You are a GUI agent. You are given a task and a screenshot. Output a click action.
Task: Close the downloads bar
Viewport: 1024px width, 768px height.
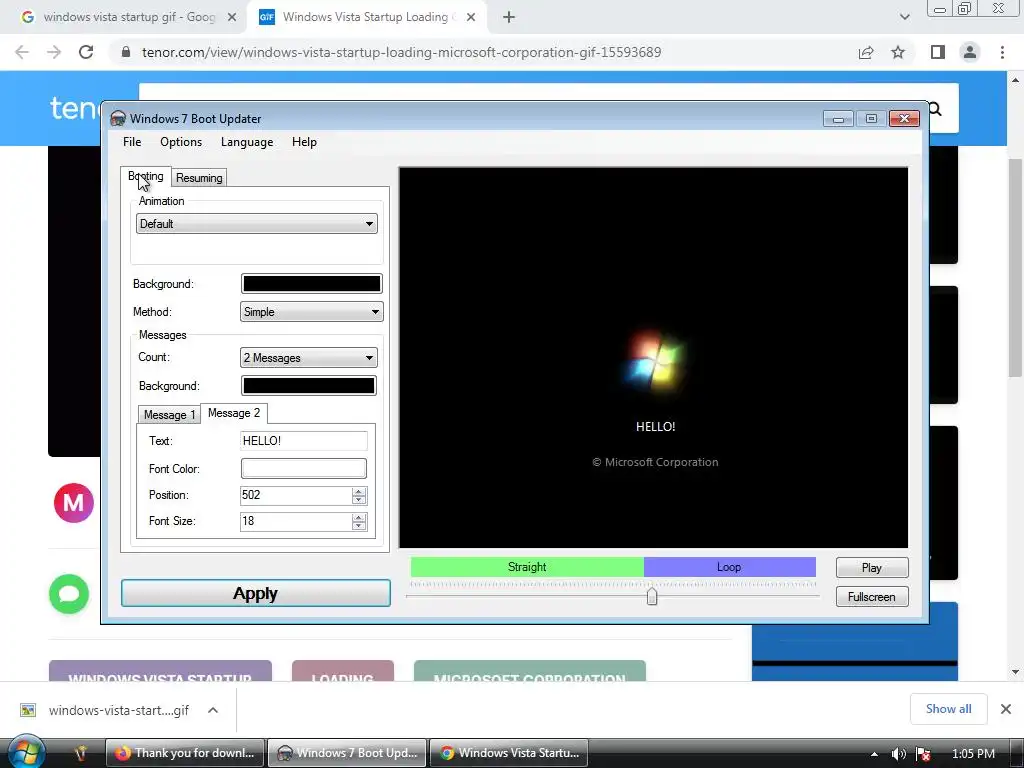click(1006, 709)
